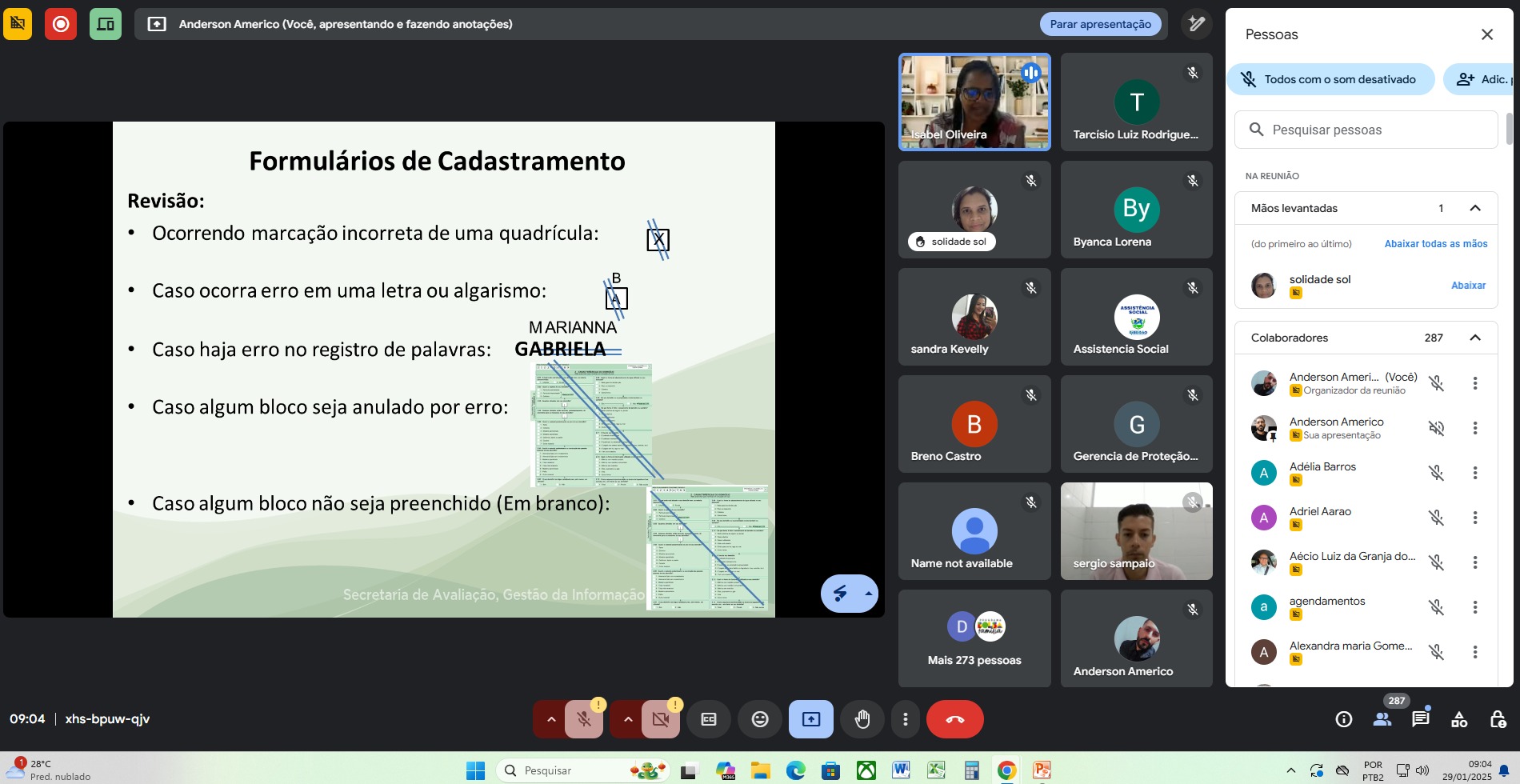
Task: Toggle the microphone mute button
Action: (x=584, y=719)
